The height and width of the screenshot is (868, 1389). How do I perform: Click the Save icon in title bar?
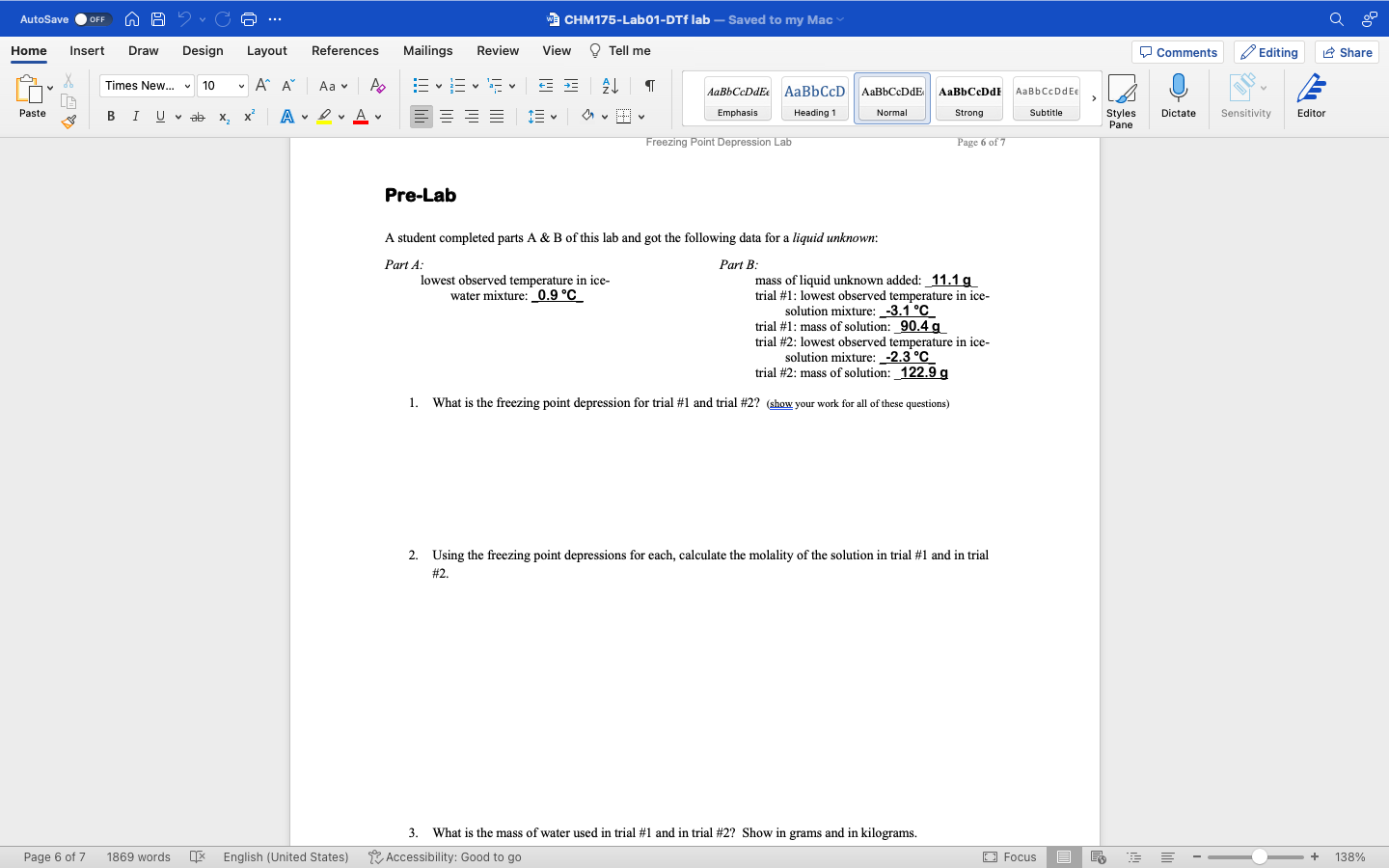(158, 19)
